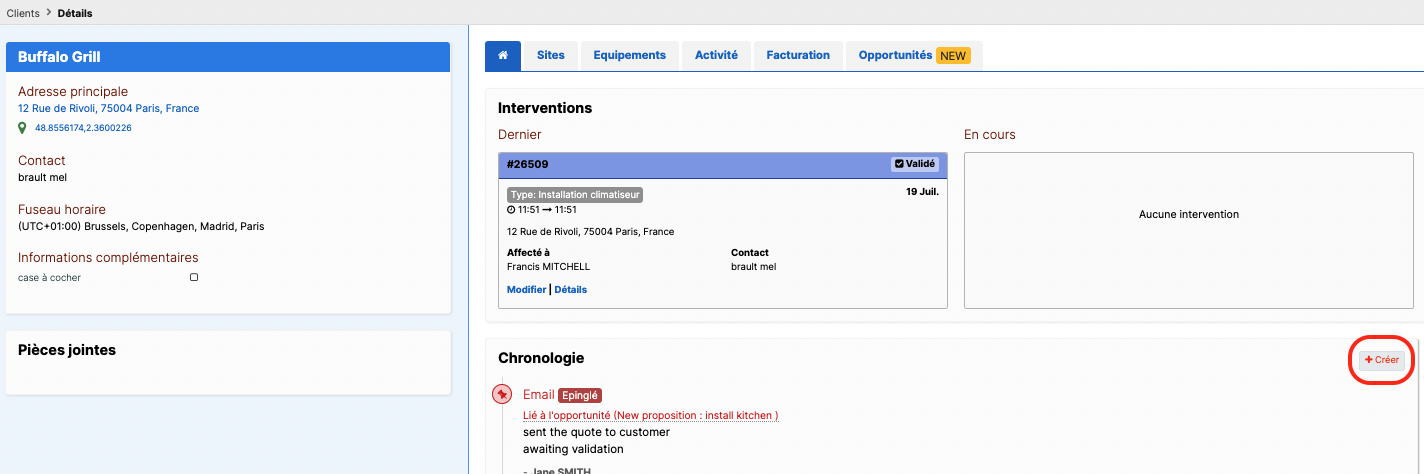Open the Equipements tab
The image size is (1424, 474).
coord(630,56)
